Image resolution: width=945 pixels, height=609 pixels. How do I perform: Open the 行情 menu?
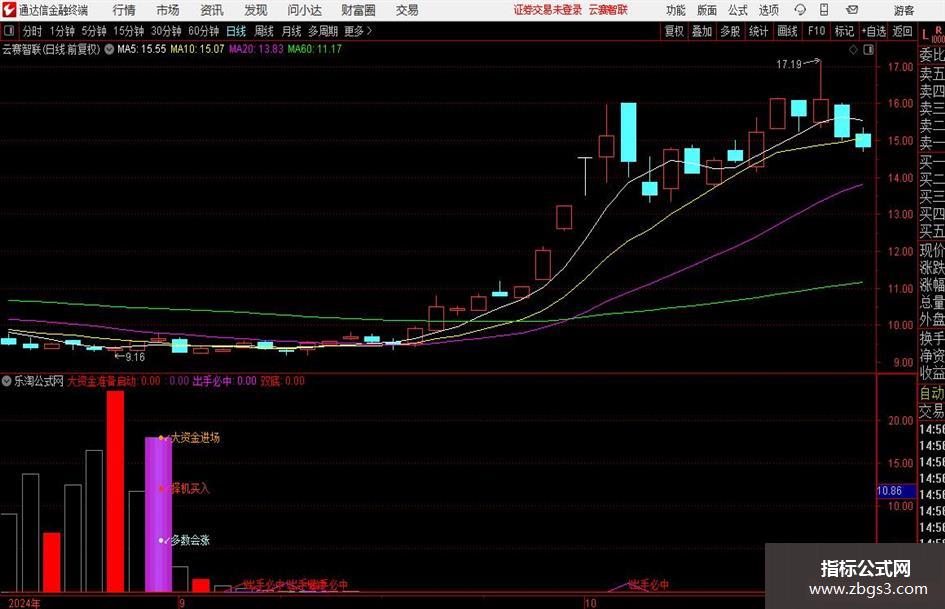tap(124, 10)
